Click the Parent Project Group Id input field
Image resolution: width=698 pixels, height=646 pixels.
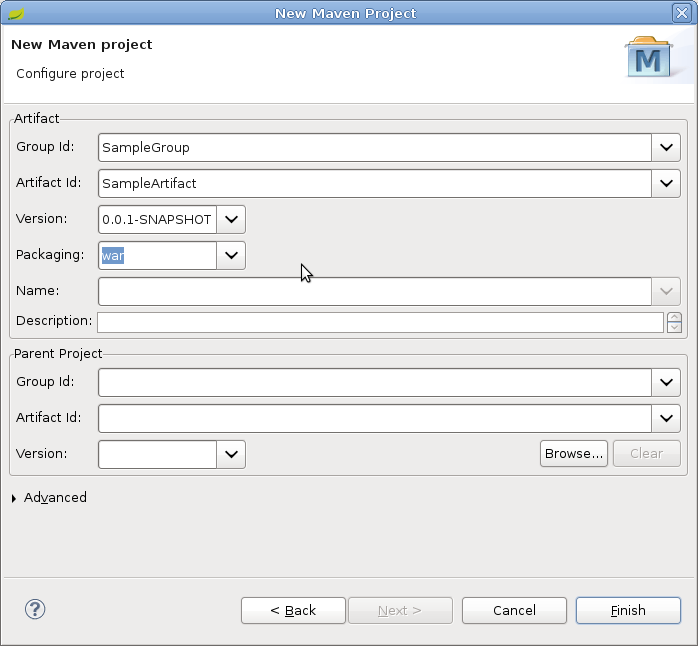(375, 382)
